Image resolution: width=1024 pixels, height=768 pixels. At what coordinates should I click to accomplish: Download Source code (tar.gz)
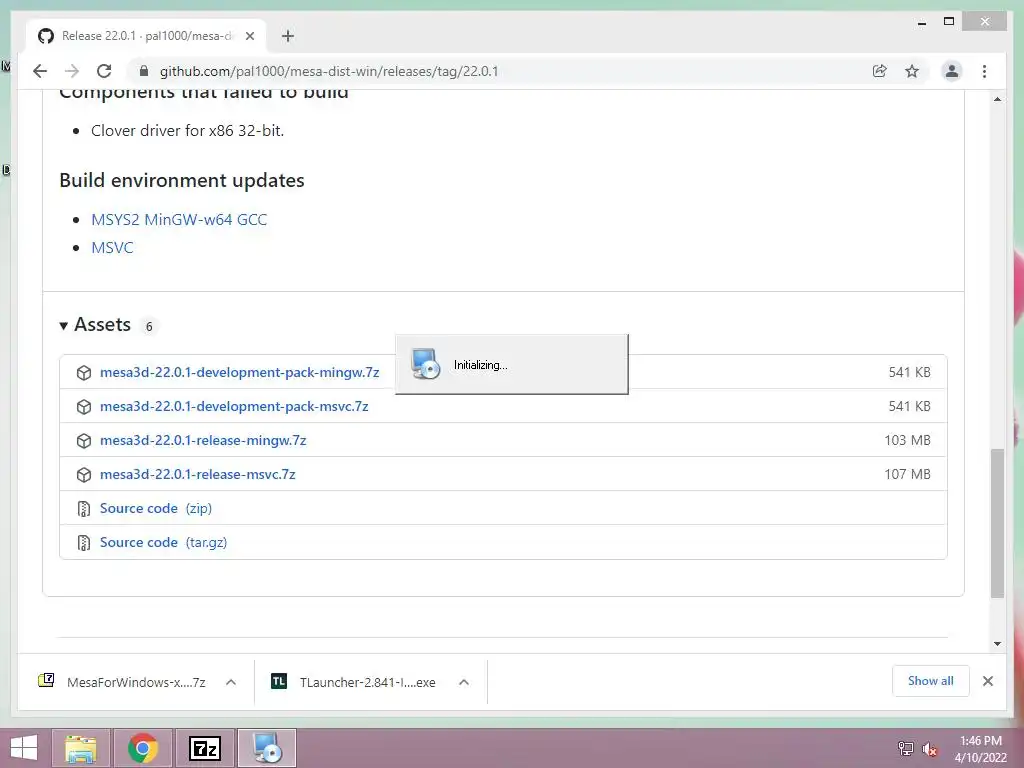[x=163, y=542]
